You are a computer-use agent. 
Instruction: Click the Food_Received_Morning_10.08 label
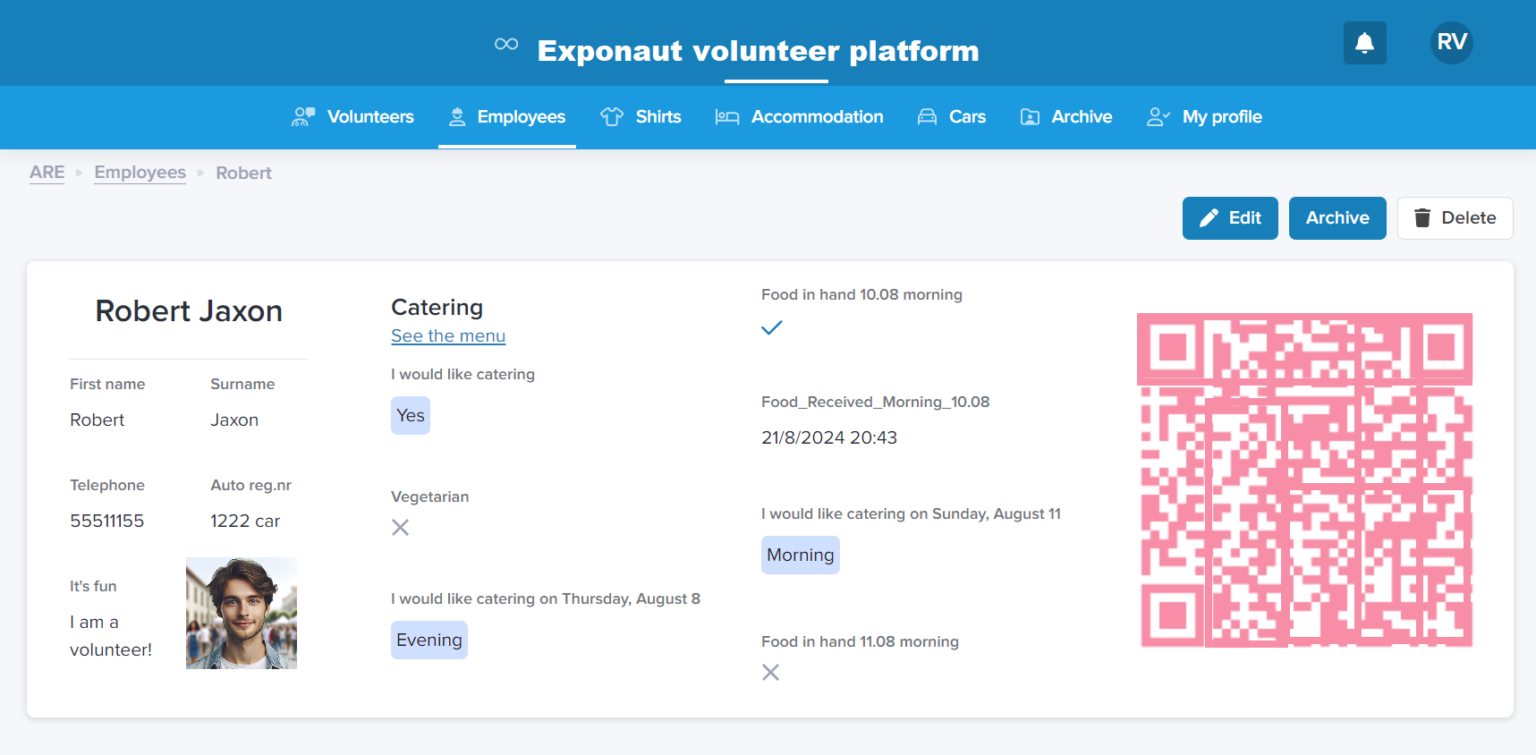(x=875, y=402)
